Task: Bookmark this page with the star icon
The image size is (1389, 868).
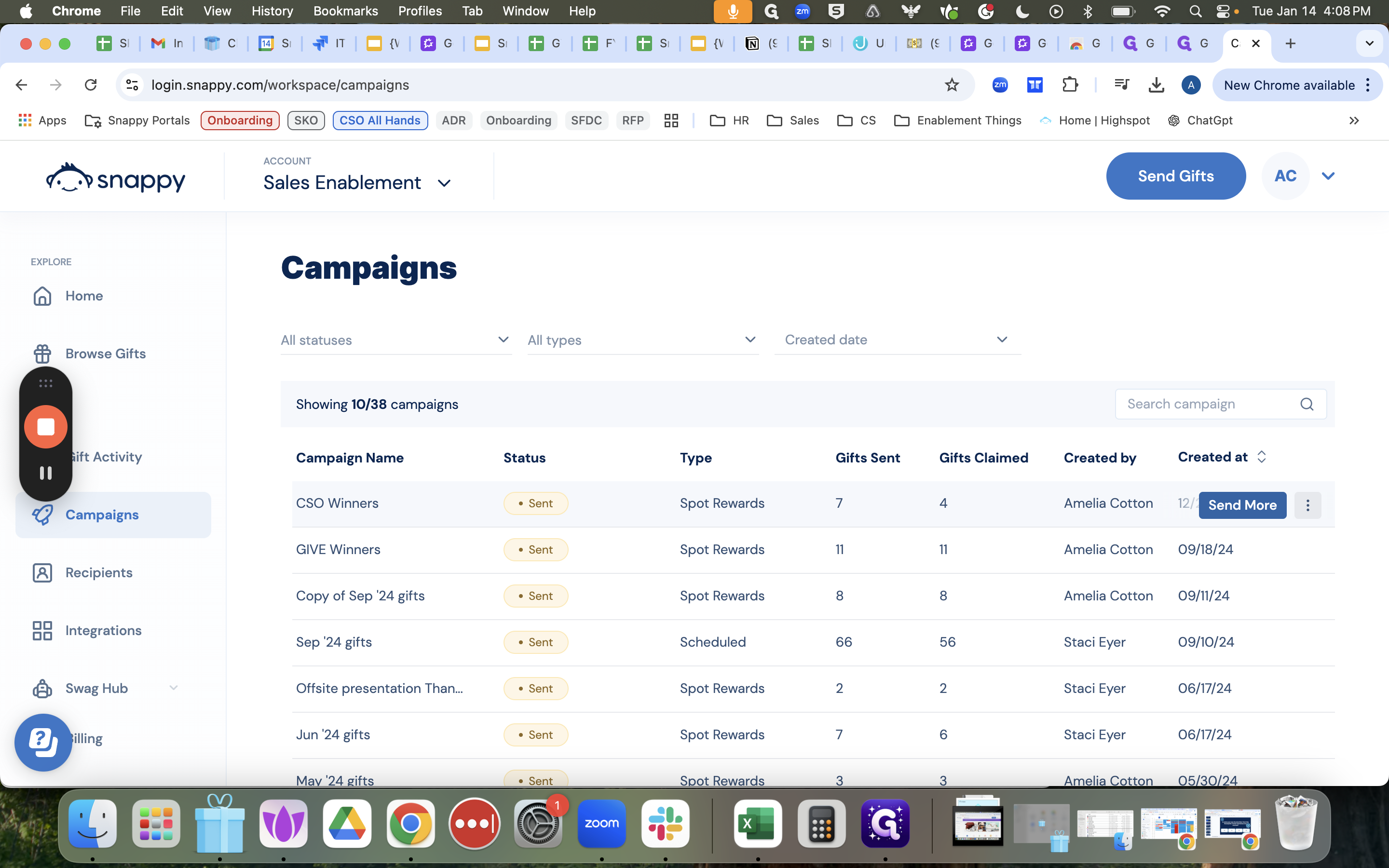Action: click(x=952, y=85)
